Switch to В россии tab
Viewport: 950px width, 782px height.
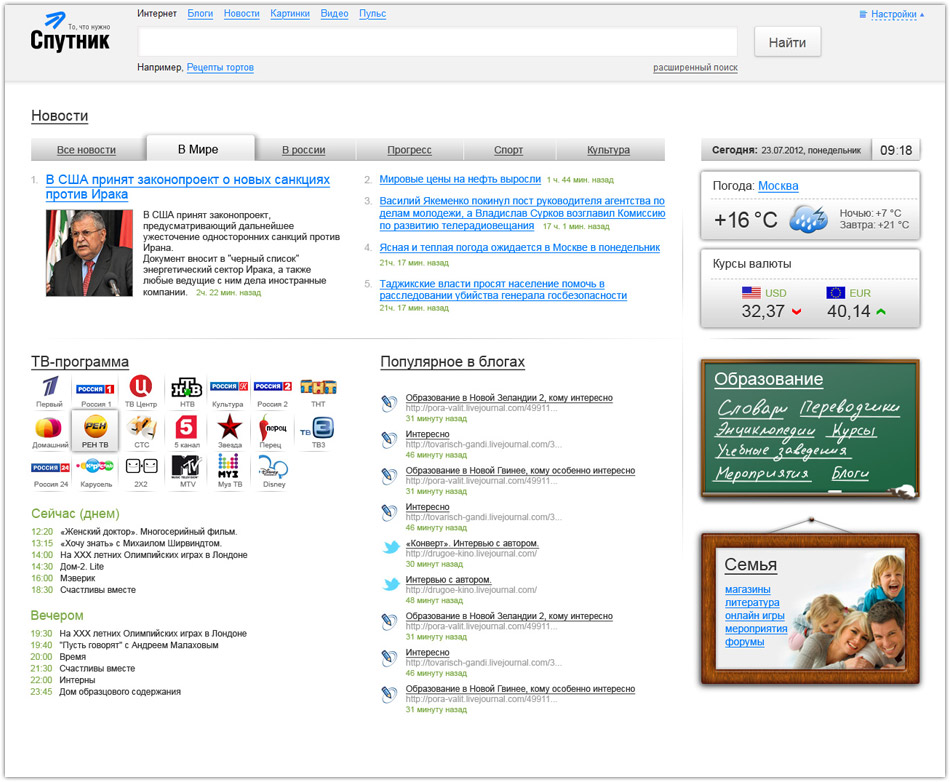(304, 150)
